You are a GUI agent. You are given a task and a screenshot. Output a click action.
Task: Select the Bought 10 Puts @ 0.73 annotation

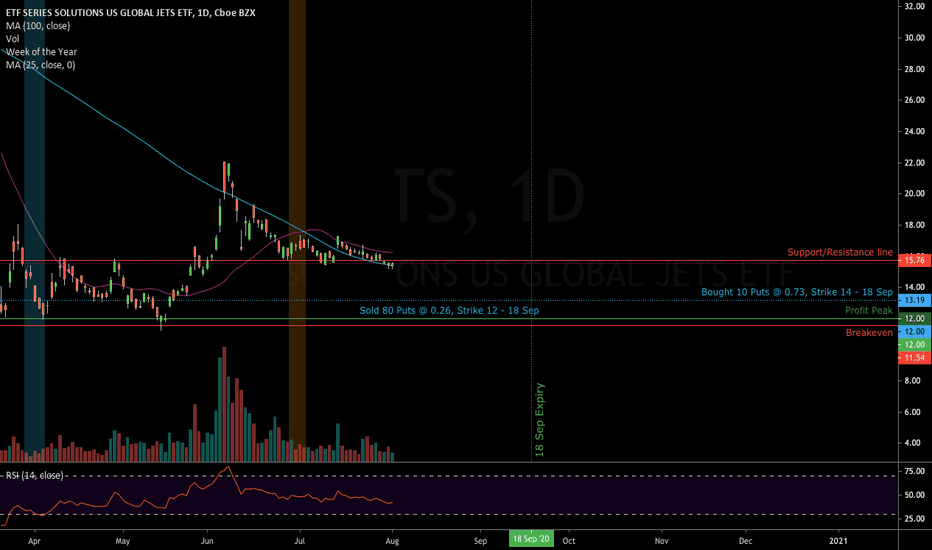tap(796, 292)
